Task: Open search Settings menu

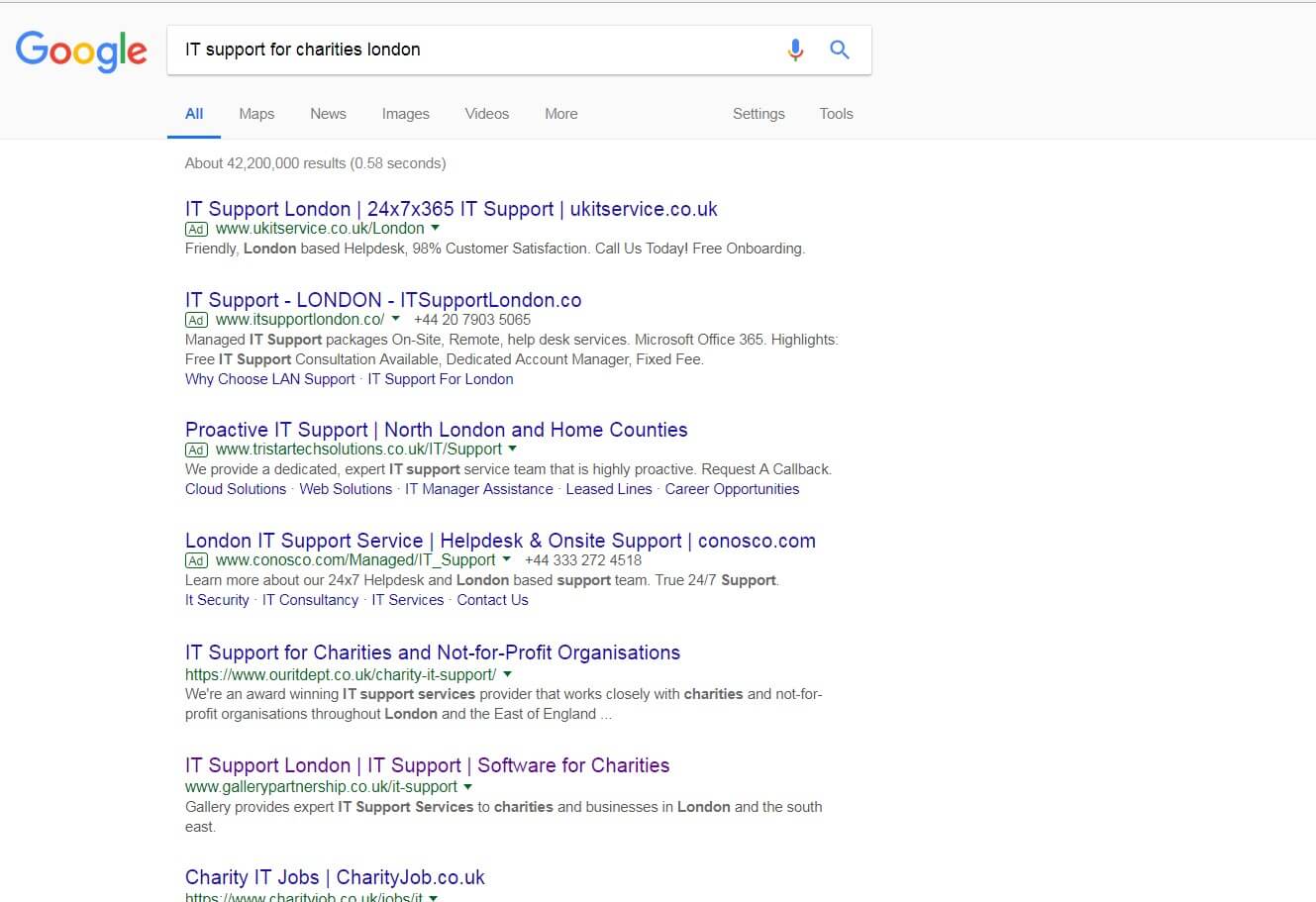Action: coord(759,114)
